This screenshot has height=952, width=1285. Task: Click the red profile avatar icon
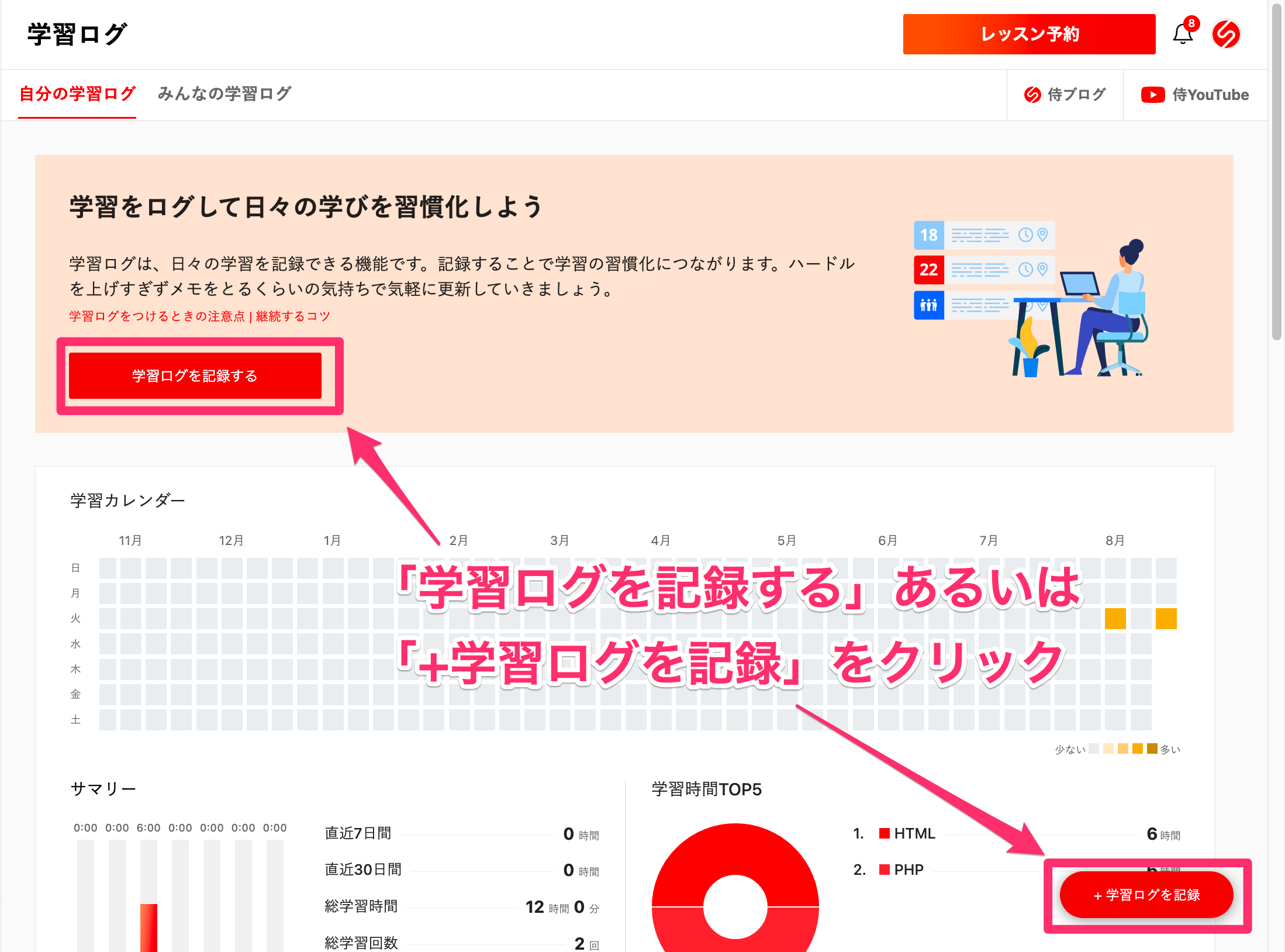[x=1226, y=34]
